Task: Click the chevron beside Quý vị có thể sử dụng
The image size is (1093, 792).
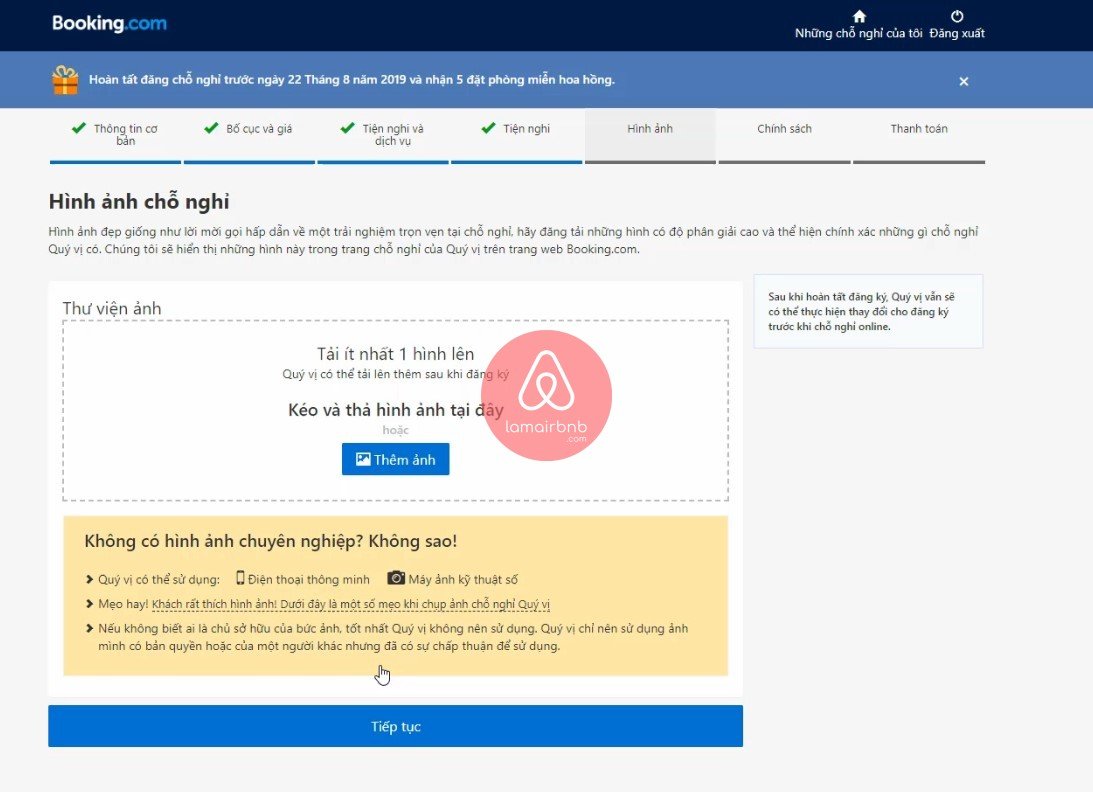Action: click(89, 579)
